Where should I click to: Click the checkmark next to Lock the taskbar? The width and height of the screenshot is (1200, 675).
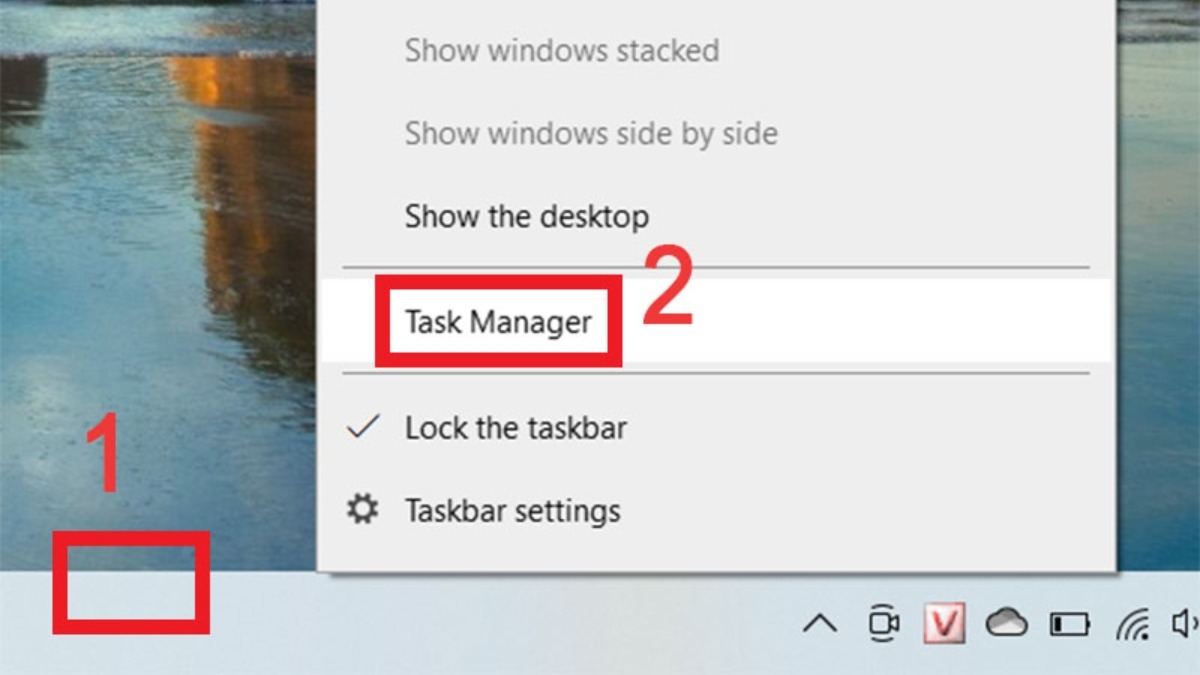362,427
